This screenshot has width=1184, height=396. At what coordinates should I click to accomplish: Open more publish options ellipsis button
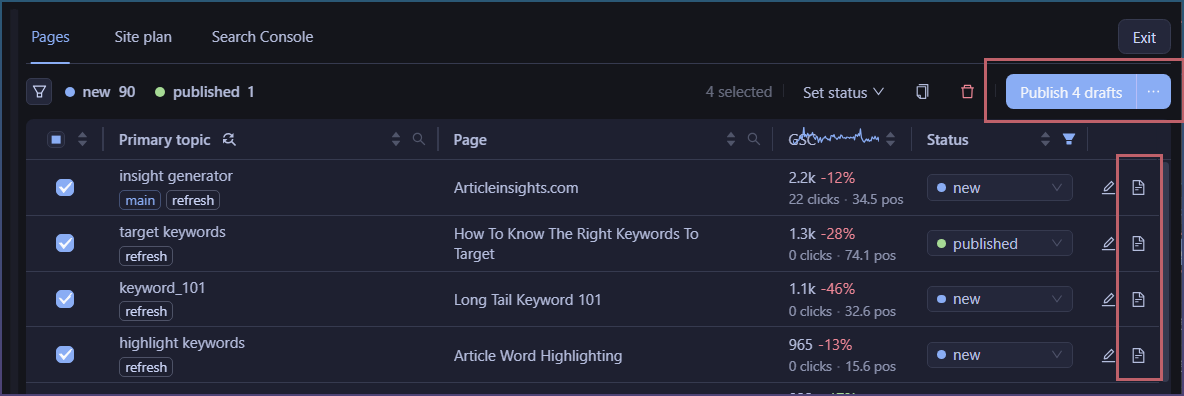(1153, 92)
